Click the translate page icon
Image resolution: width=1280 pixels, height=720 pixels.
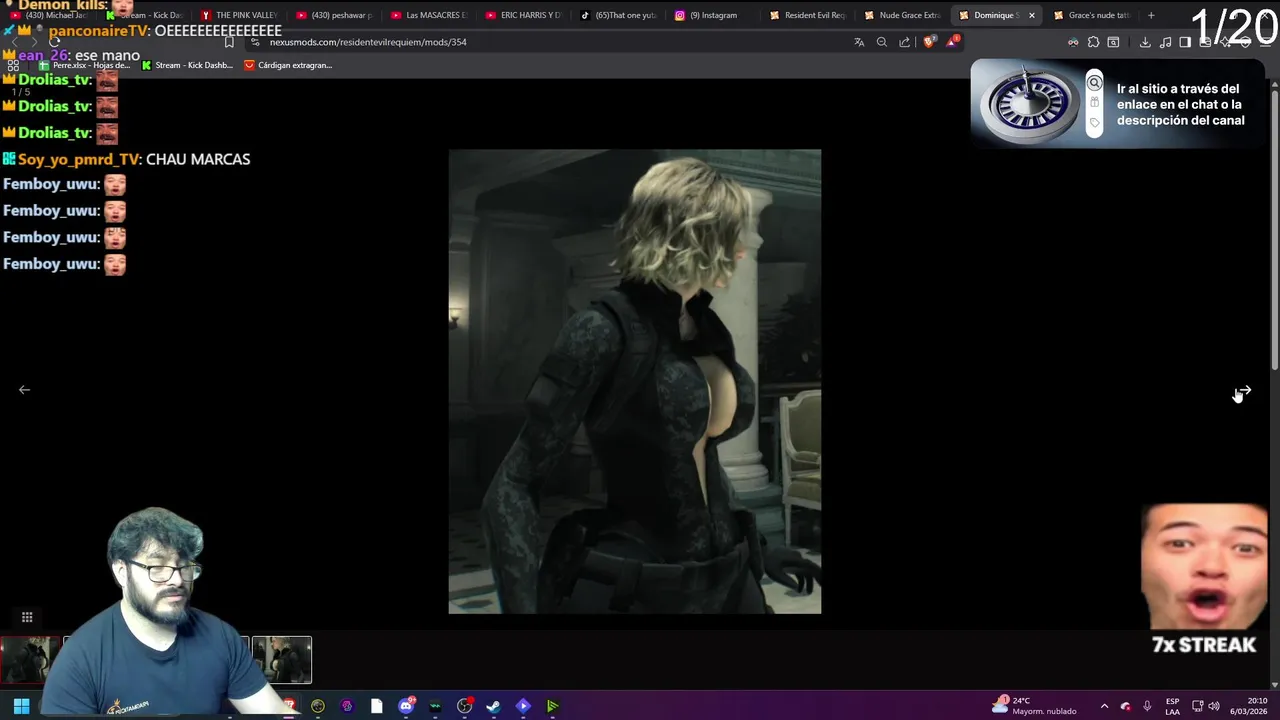859,42
